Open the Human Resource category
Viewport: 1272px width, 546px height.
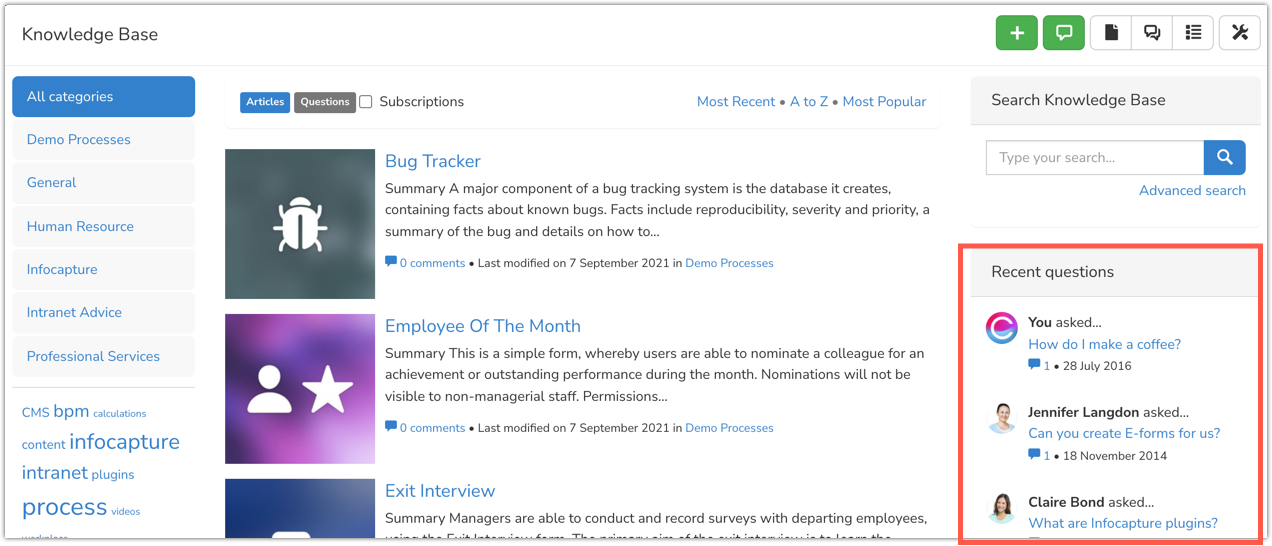click(x=80, y=226)
